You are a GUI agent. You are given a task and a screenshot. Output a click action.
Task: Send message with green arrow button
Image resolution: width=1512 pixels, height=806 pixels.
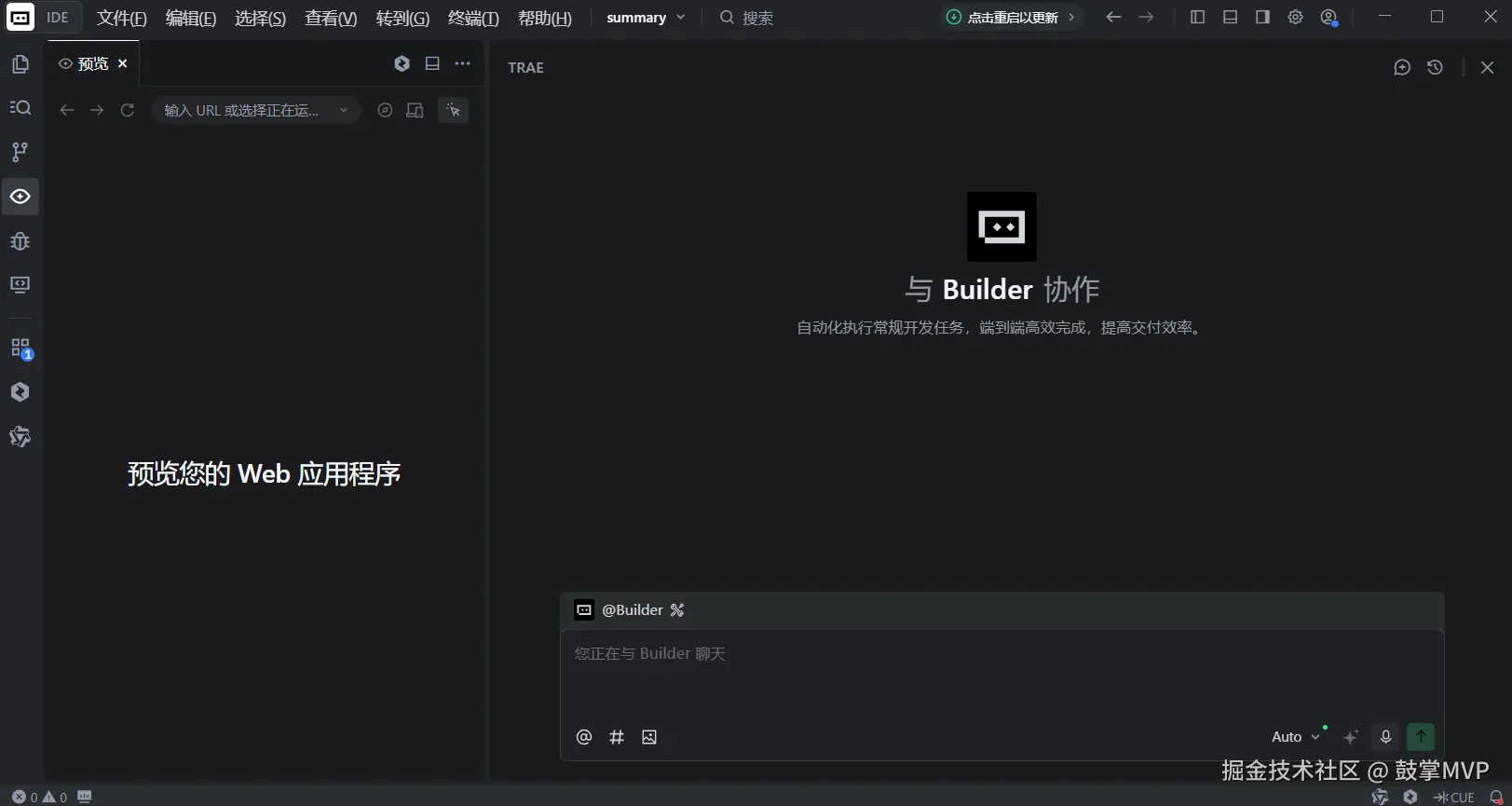coord(1421,737)
